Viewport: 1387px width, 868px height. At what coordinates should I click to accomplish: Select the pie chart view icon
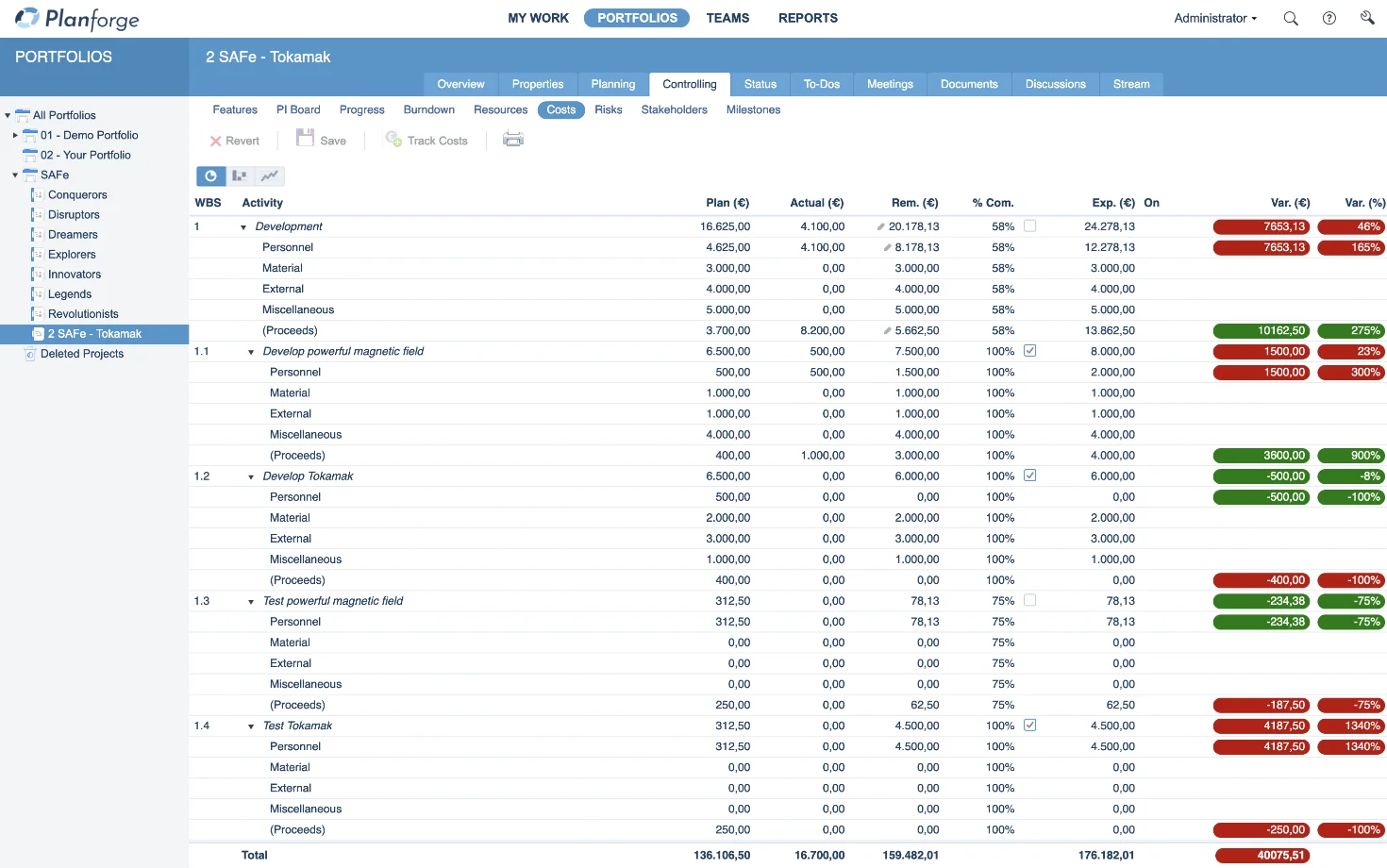(x=210, y=175)
